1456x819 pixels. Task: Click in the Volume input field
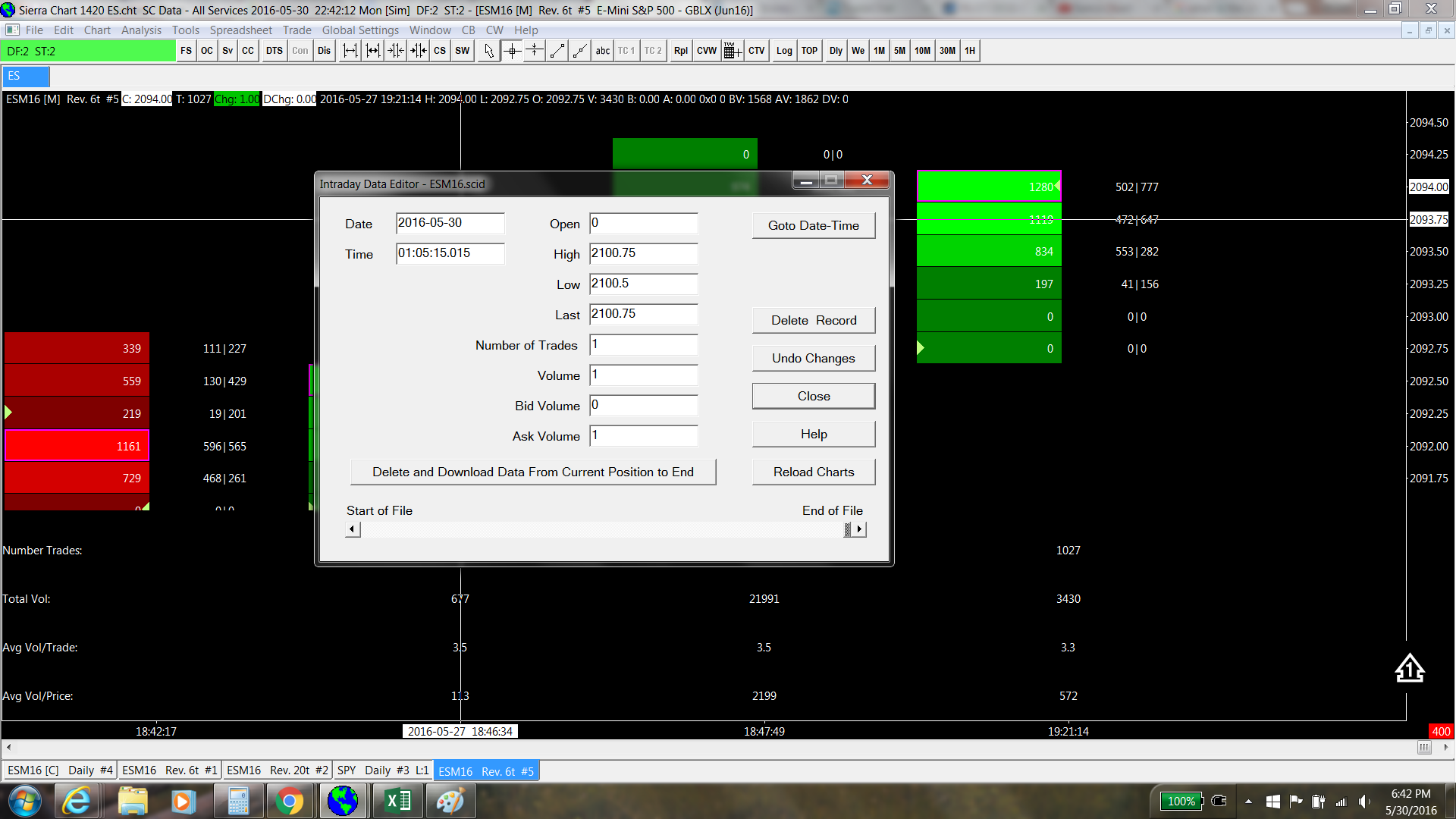click(x=643, y=375)
